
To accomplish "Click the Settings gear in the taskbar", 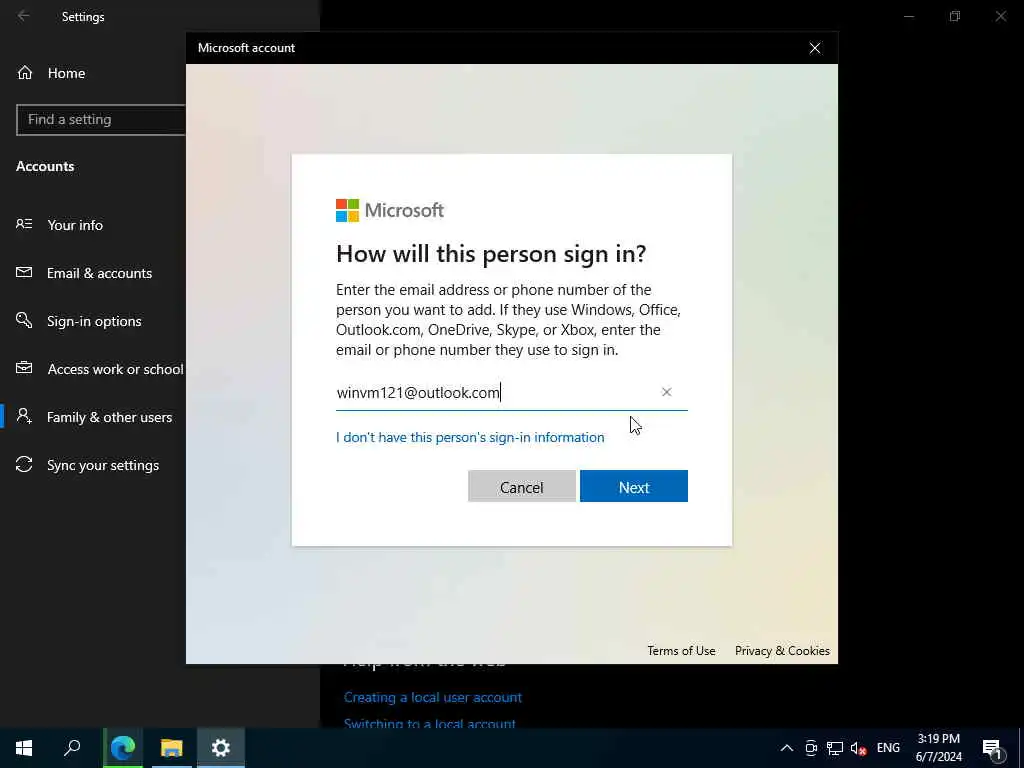I will [x=221, y=748].
